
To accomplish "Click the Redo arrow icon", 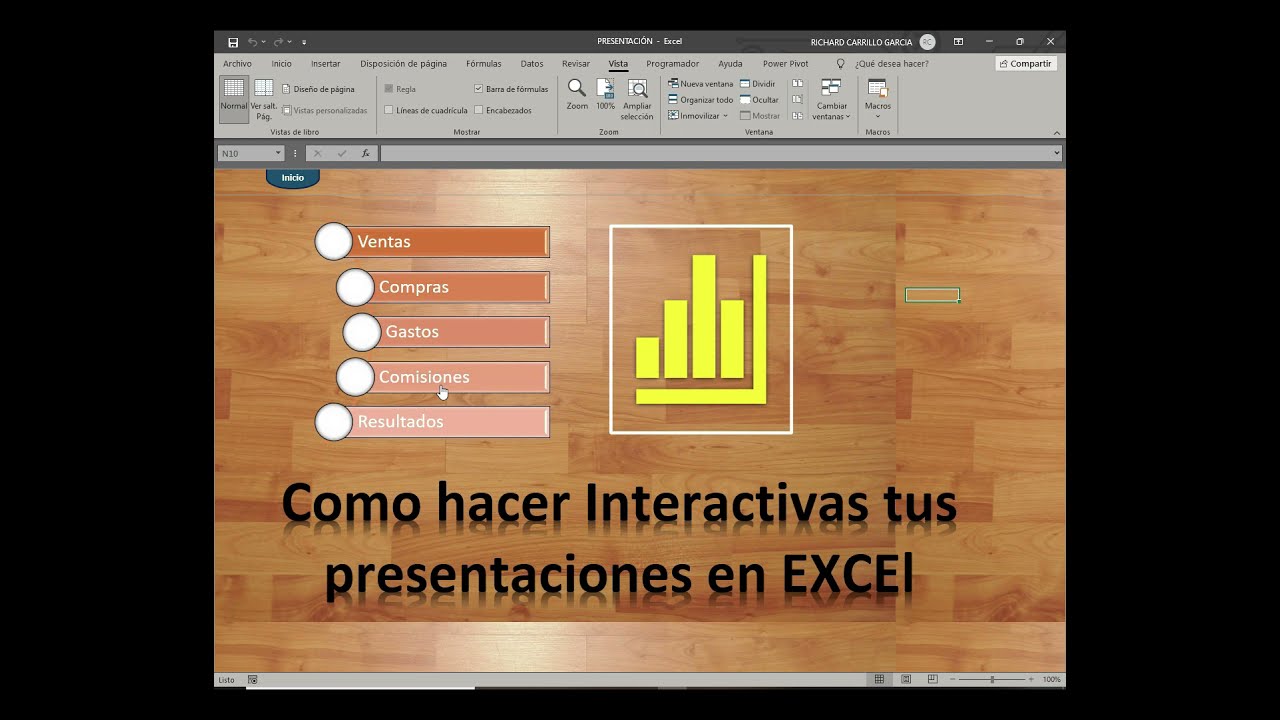I will 278,42.
